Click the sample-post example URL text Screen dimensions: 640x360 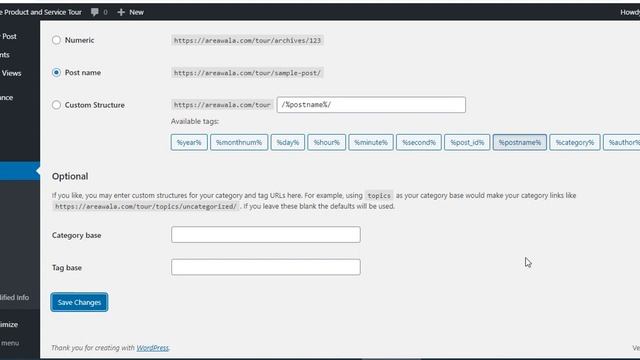[247, 73]
